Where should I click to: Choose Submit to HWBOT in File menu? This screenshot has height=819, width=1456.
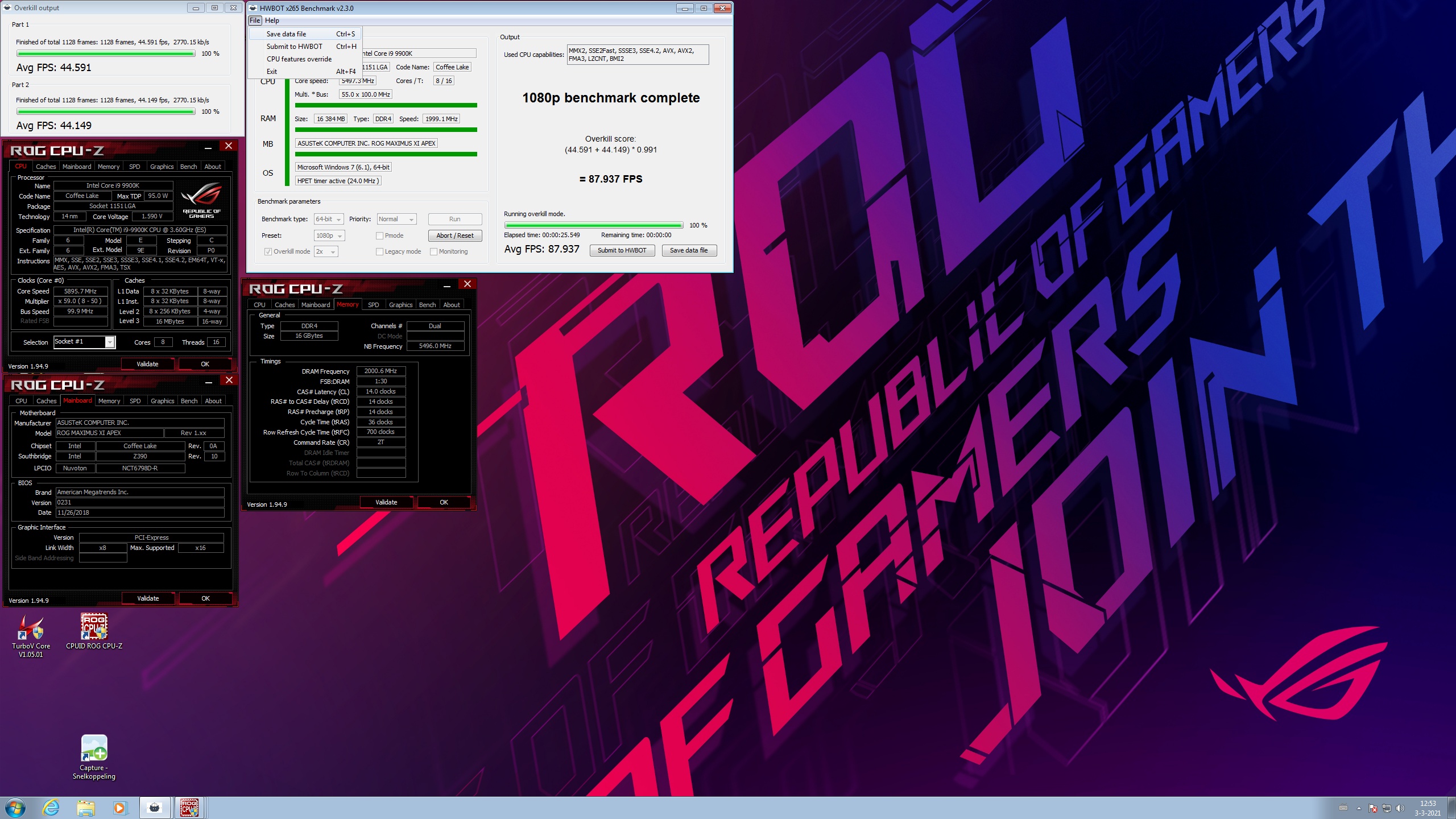pyautogui.click(x=305, y=47)
